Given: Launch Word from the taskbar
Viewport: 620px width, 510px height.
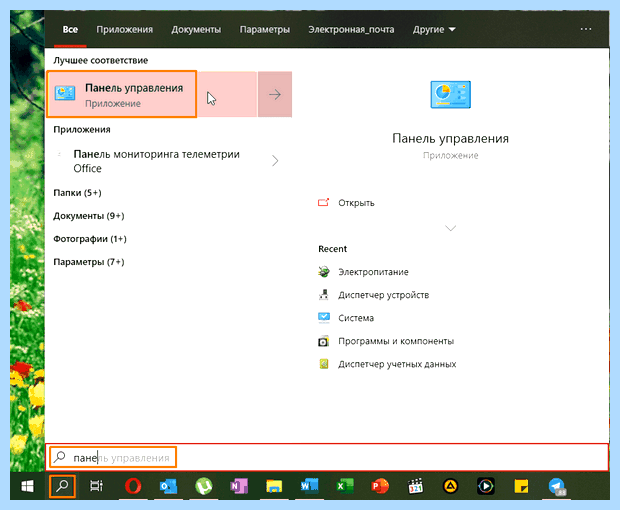Looking at the screenshot, I should [310, 486].
